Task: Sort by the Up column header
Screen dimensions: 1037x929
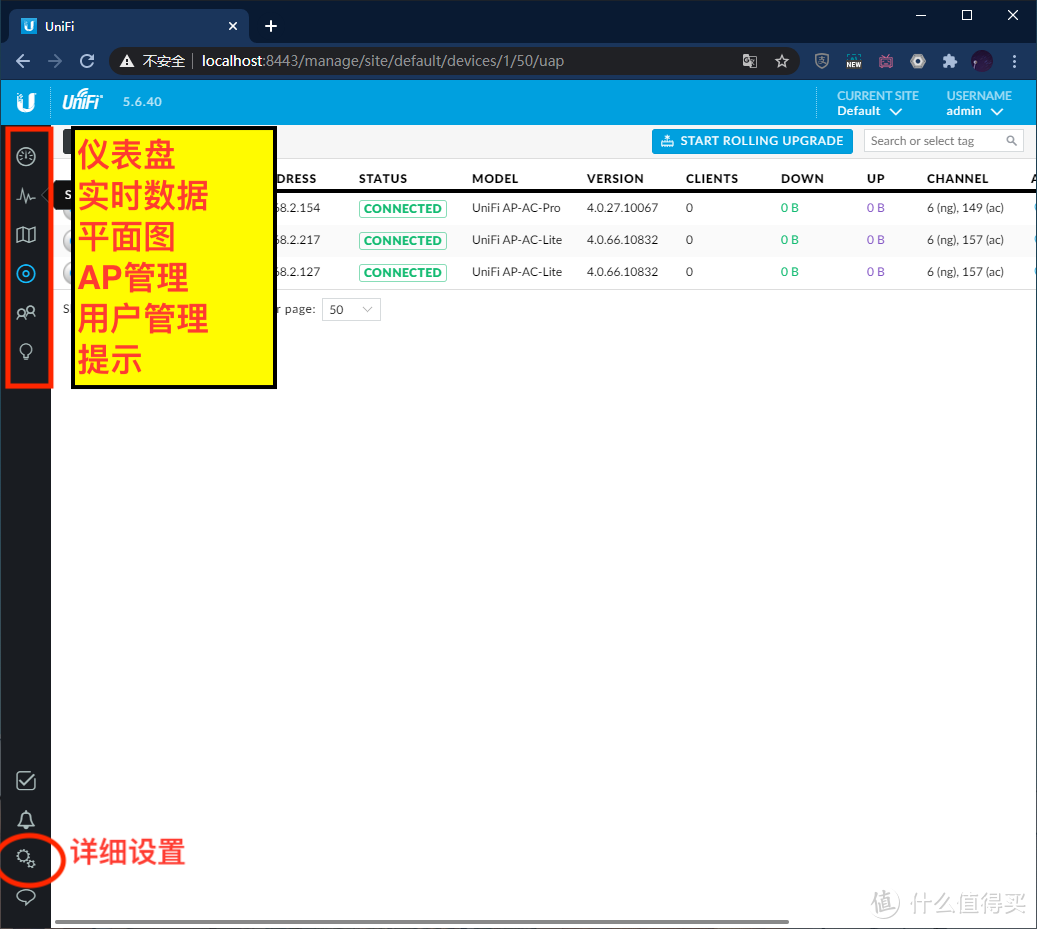Action: [876, 179]
